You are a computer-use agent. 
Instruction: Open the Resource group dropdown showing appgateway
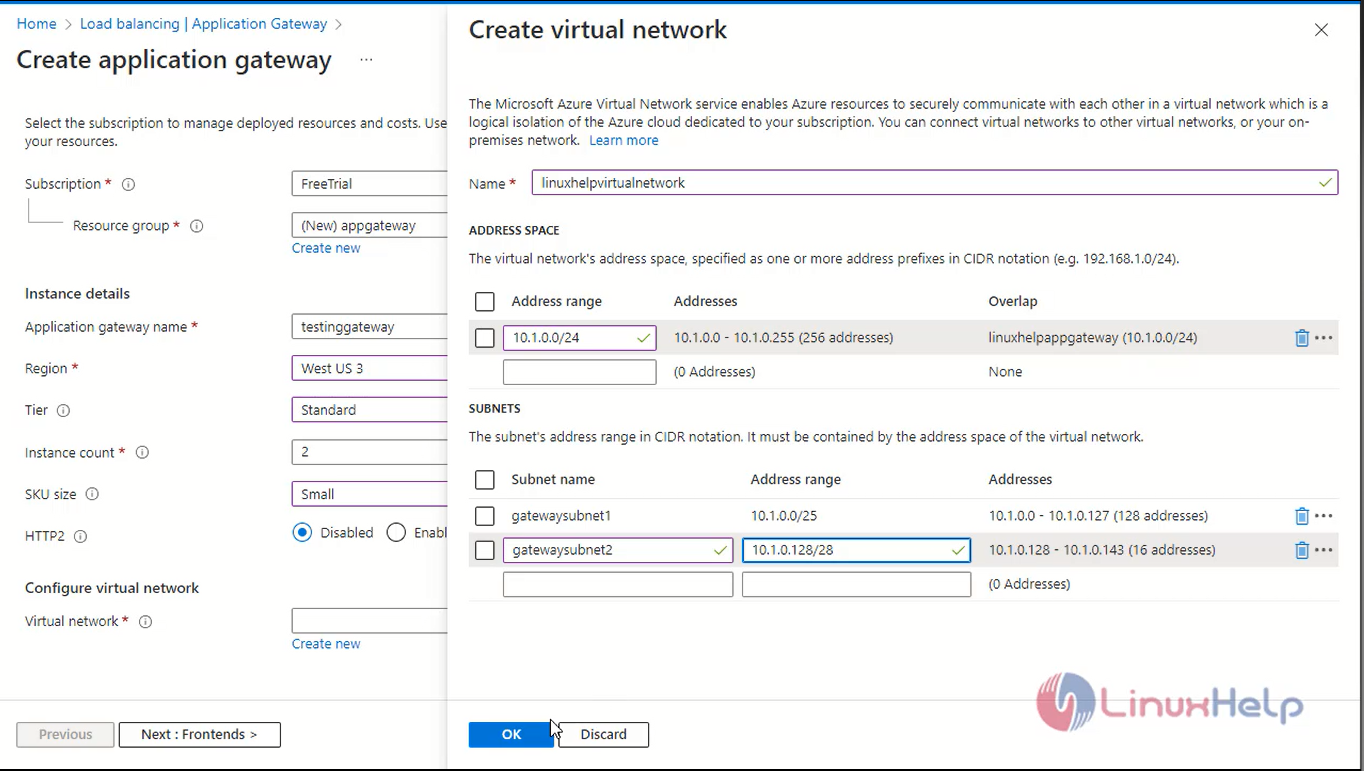(x=369, y=225)
